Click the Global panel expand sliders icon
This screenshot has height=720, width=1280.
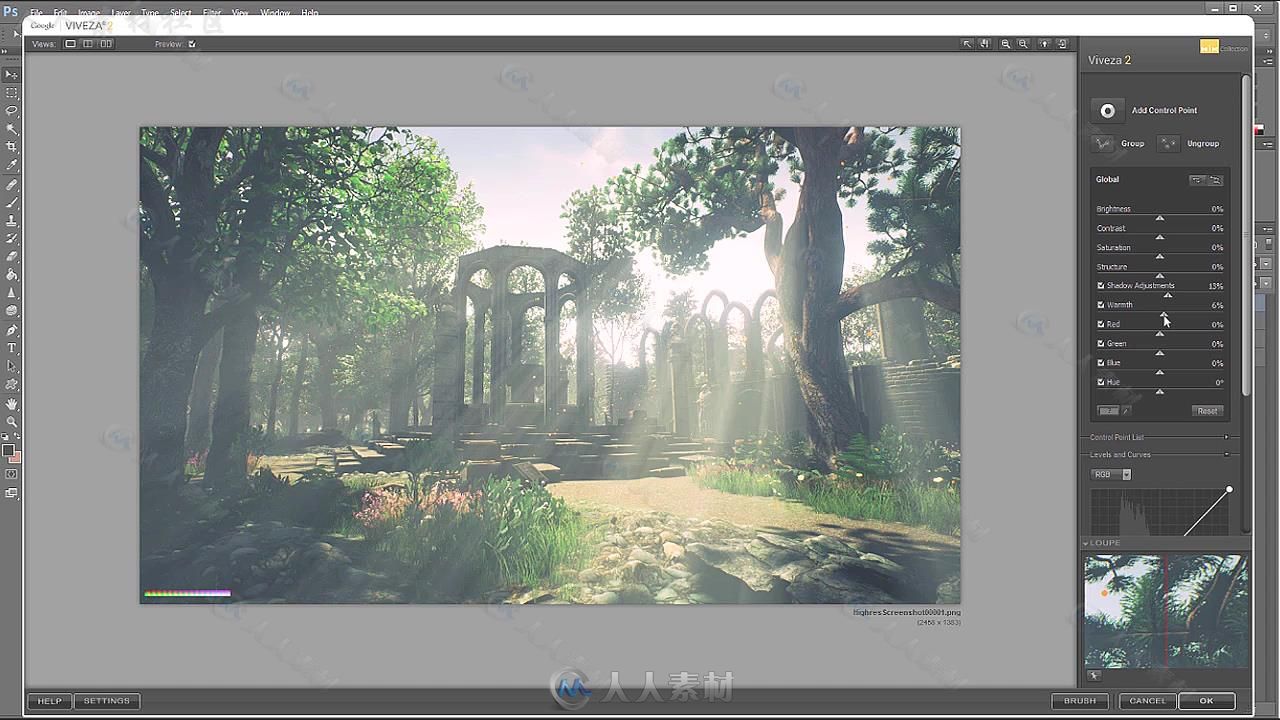pyautogui.click(x=1215, y=180)
